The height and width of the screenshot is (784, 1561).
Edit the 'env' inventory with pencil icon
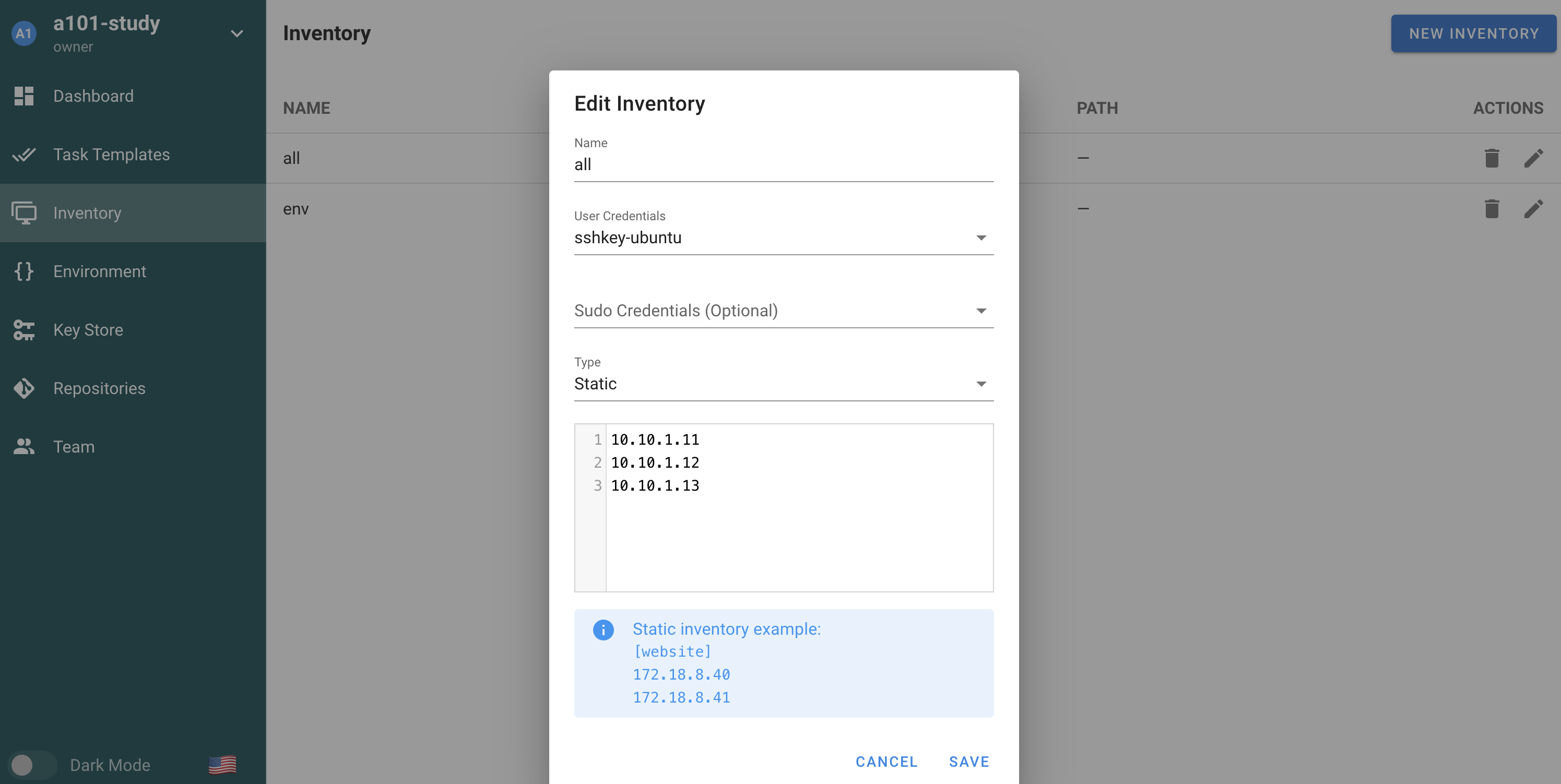tap(1533, 209)
